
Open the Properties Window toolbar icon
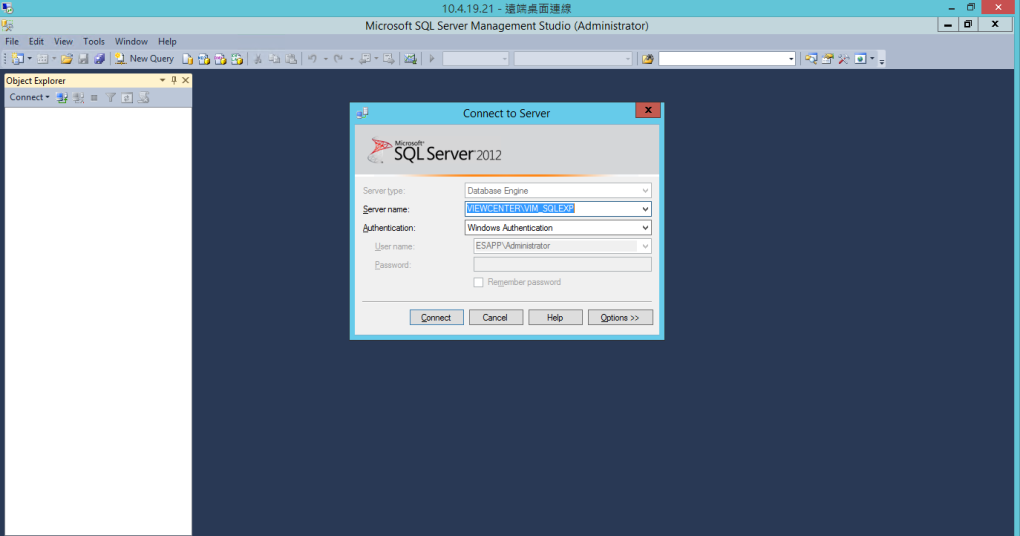coord(827,59)
